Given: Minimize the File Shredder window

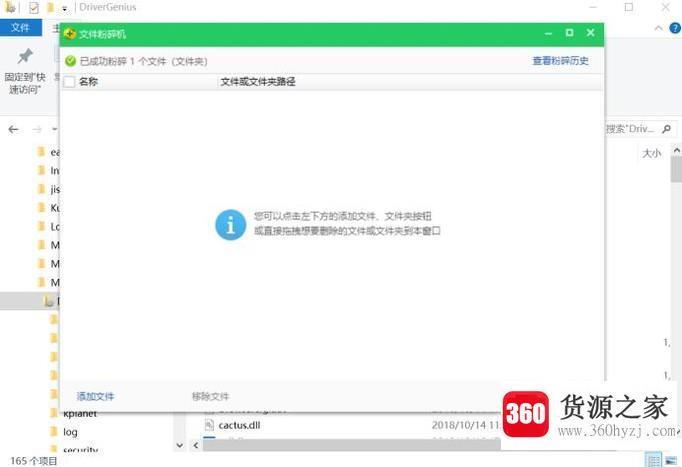Looking at the screenshot, I should tap(548, 33).
